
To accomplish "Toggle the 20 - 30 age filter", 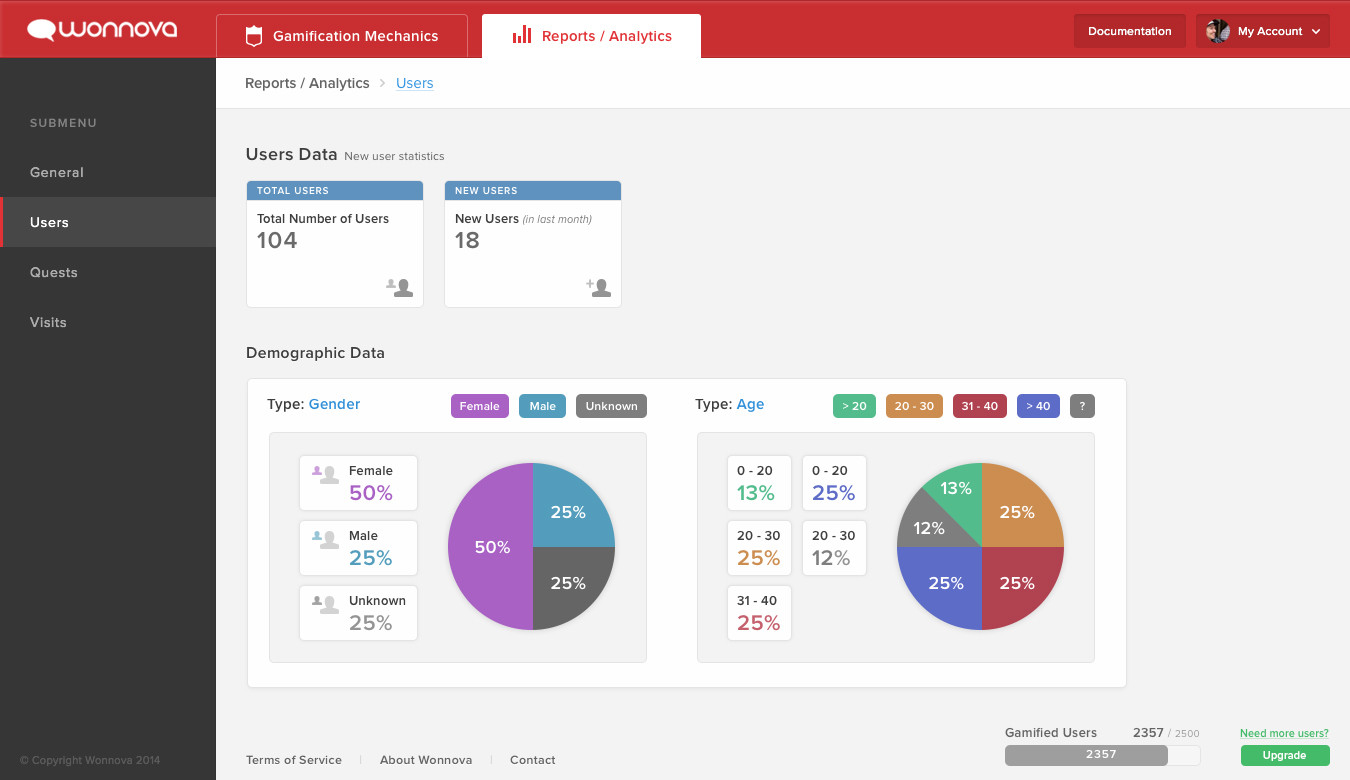I will (914, 406).
